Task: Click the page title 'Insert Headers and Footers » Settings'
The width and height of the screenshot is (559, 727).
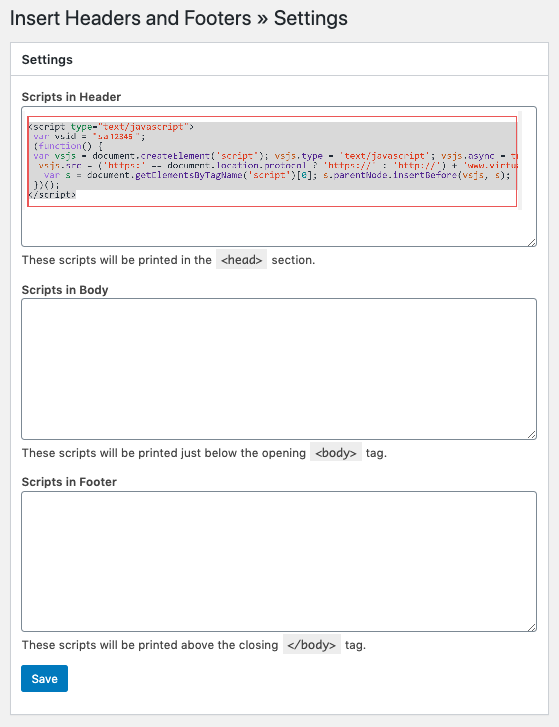Action: coord(179,19)
